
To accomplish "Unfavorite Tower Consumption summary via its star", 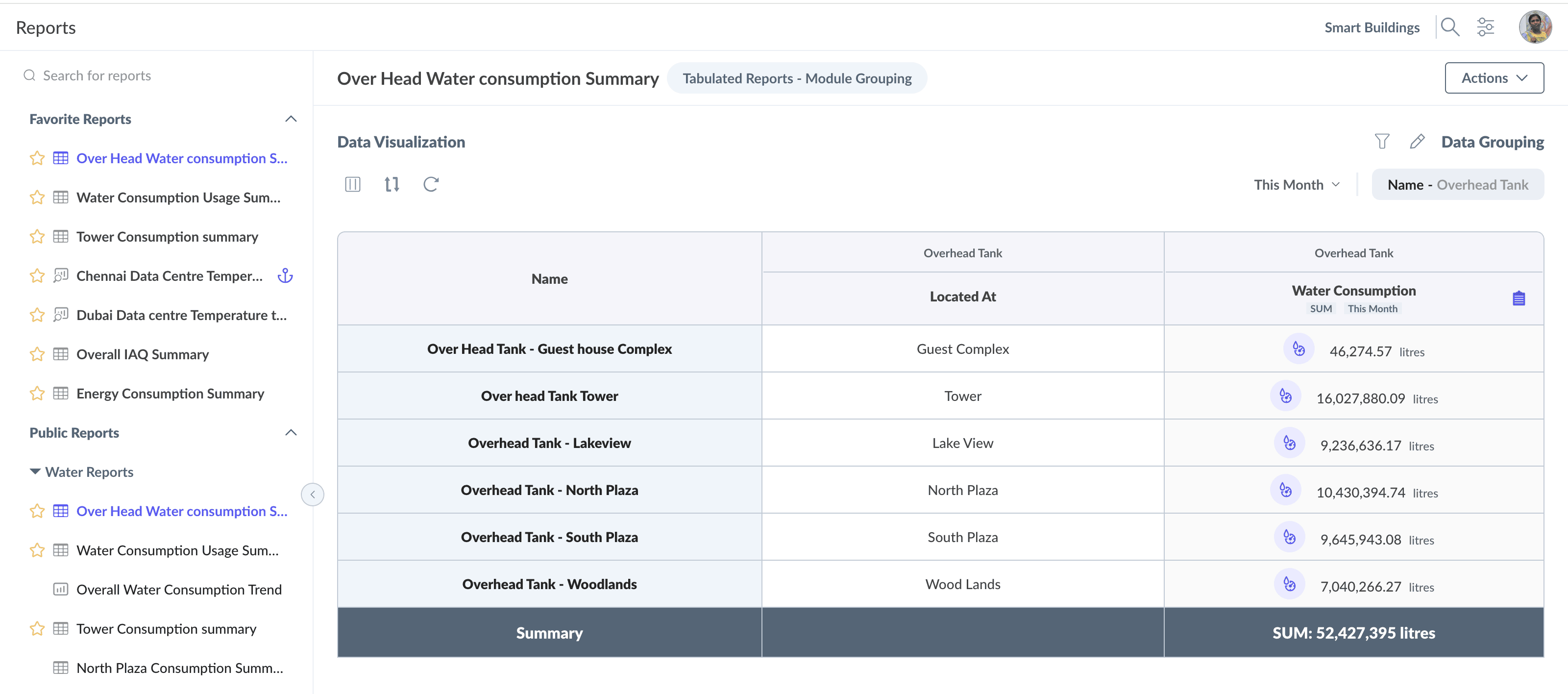I will (x=37, y=237).
